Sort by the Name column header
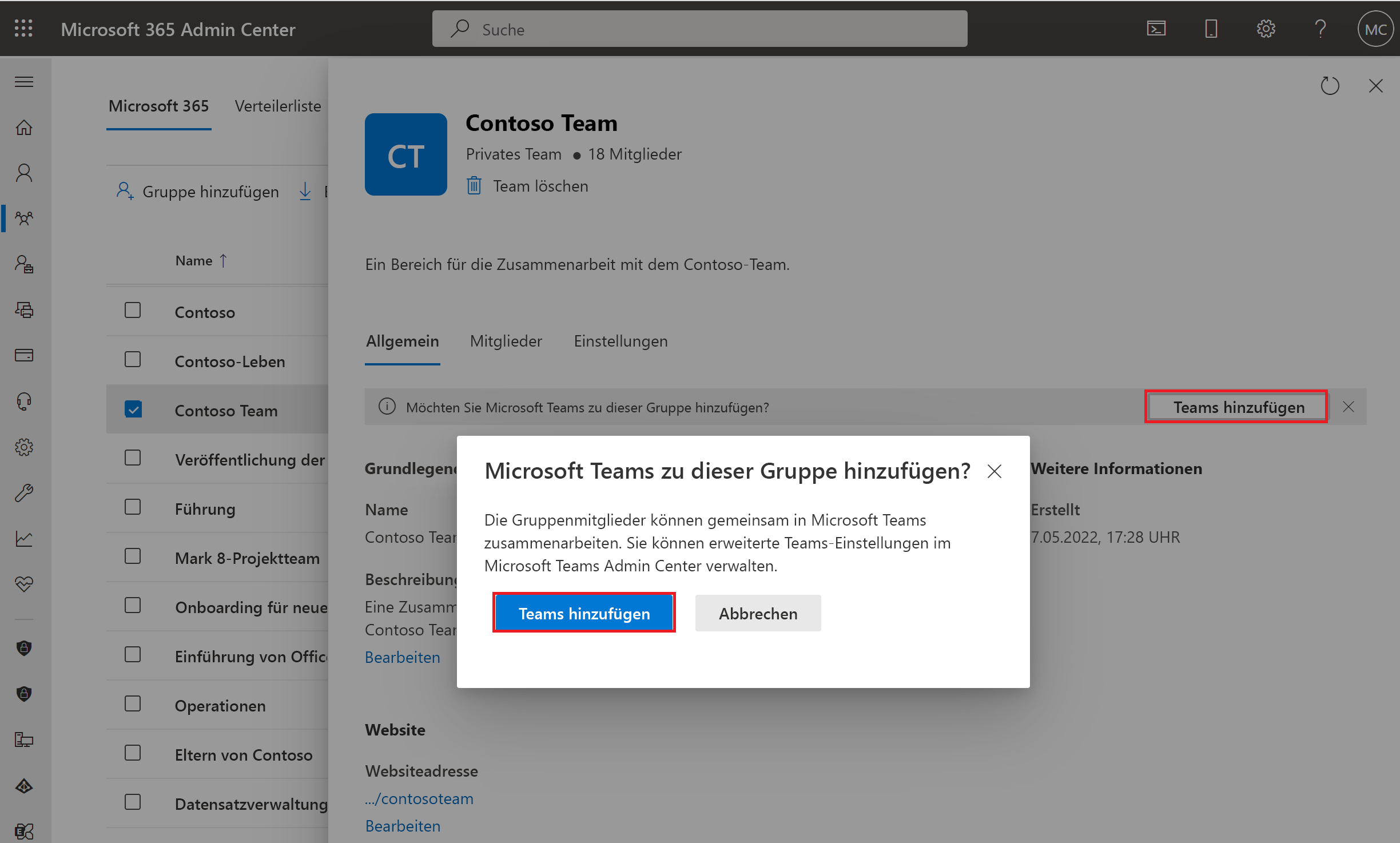The width and height of the screenshot is (1400, 843). (x=201, y=261)
